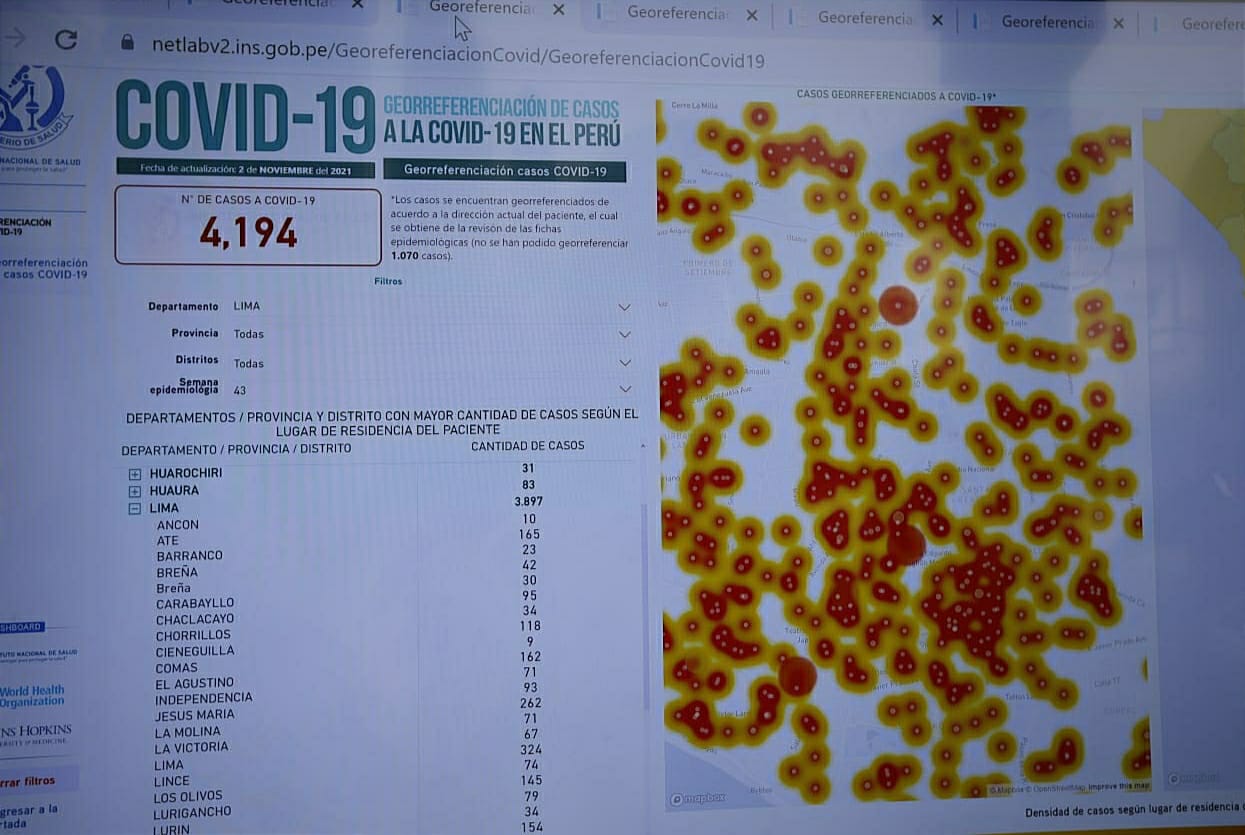This screenshot has width=1245, height=835.
Task: Open the Departamento dropdown showing LIMA
Action: tap(624, 307)
